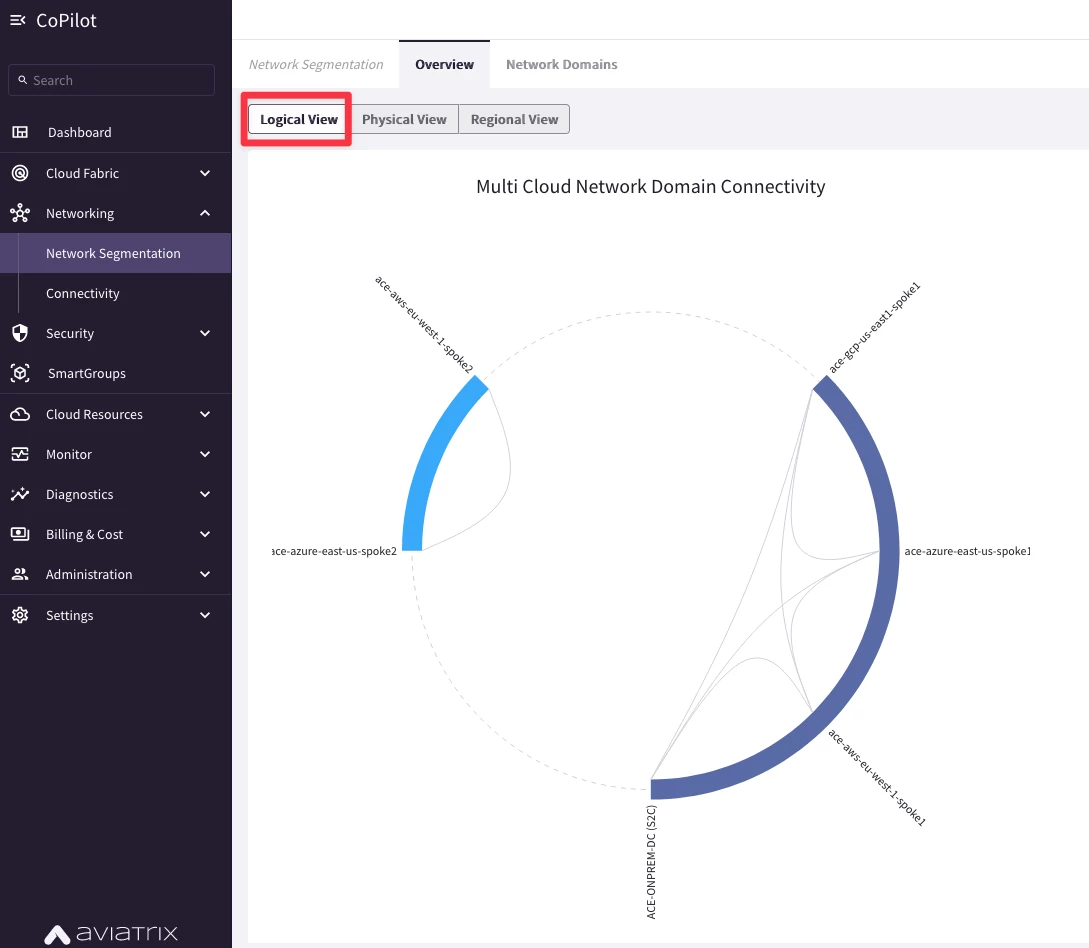
Task: Click the Cloud Fabric target icon
Action: 20,173
